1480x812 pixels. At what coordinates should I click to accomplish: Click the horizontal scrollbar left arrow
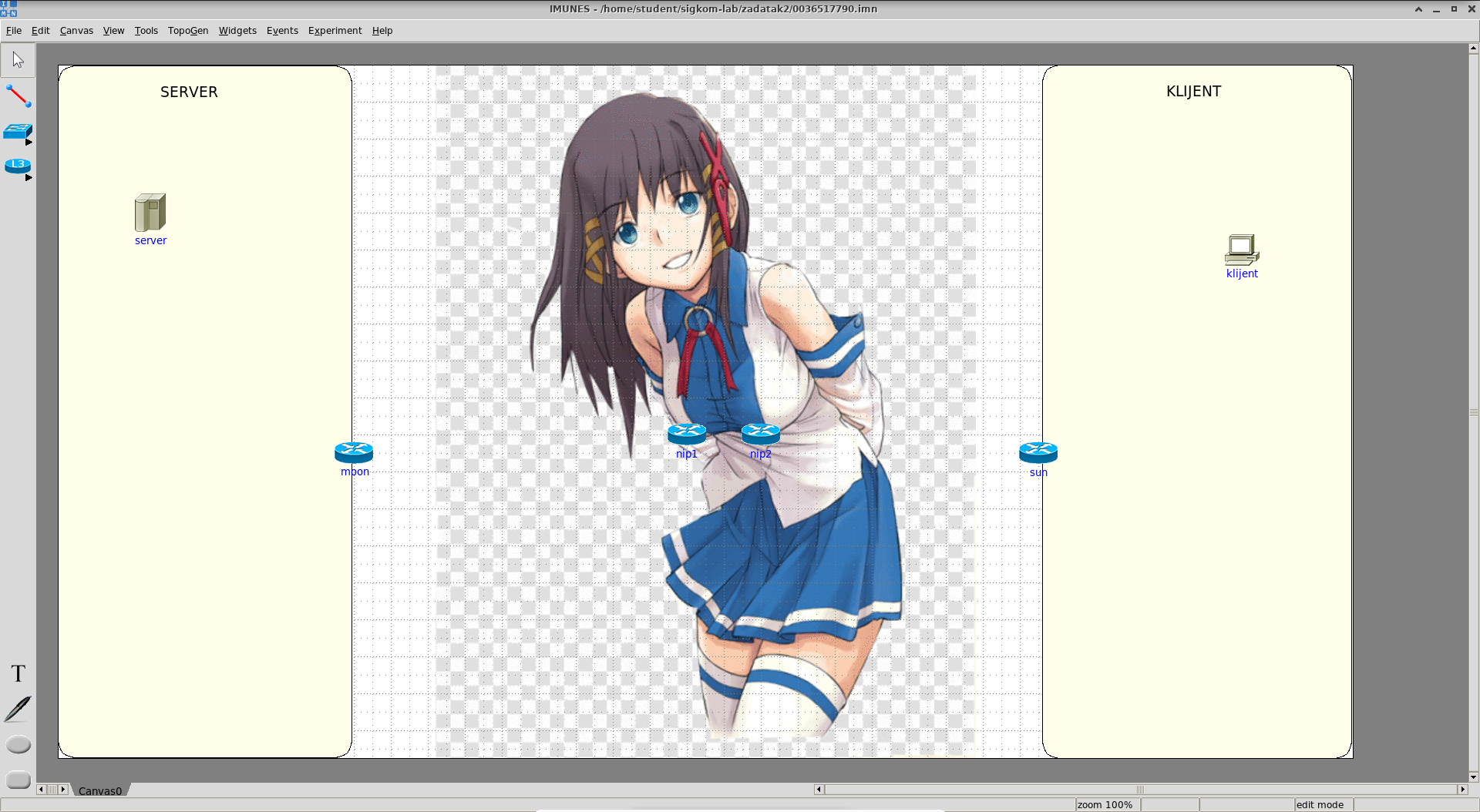click(819, 790)
